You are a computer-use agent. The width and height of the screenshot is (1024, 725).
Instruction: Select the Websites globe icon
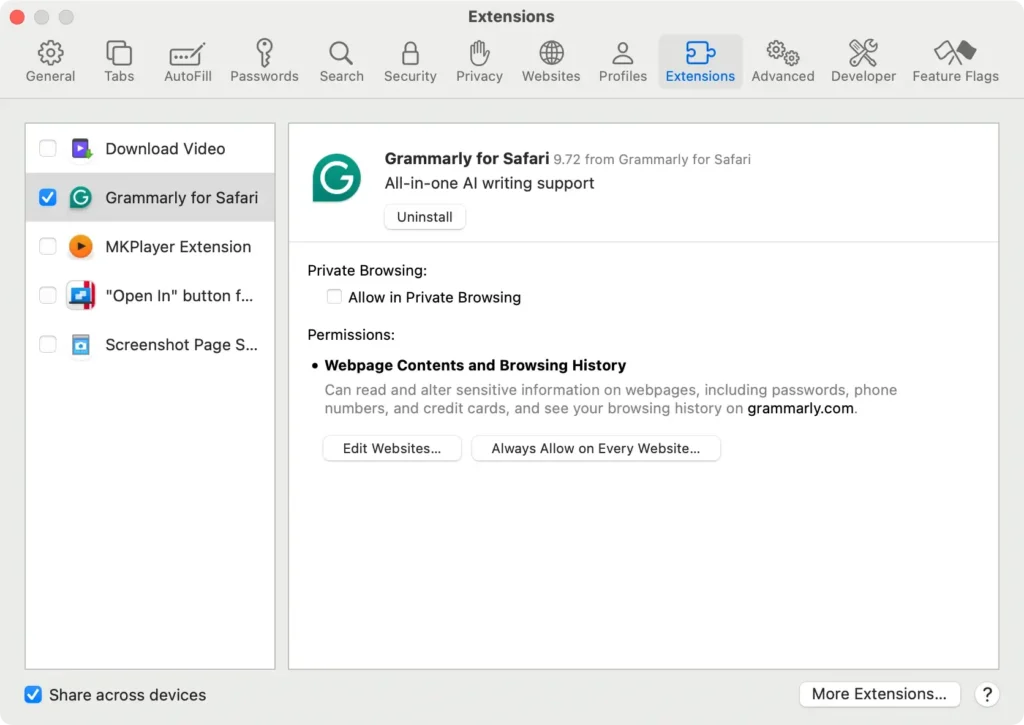(x=551, y=59)
